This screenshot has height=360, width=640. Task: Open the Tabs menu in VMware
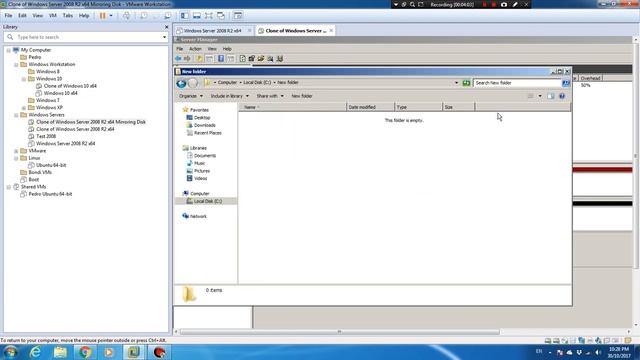tap(68, 16)
